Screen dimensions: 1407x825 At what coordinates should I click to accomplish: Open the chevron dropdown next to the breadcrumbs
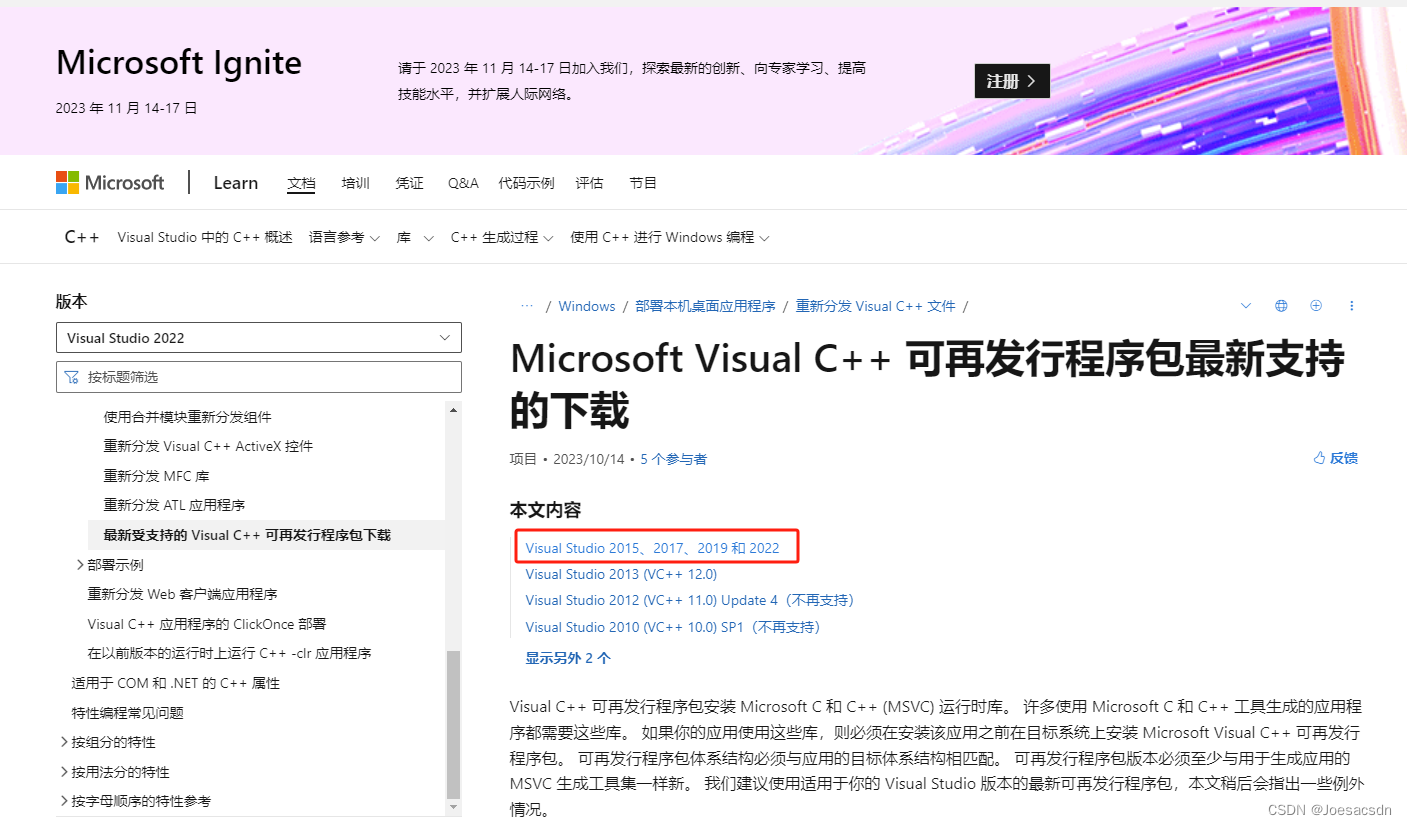click(x=1245, y=305)
